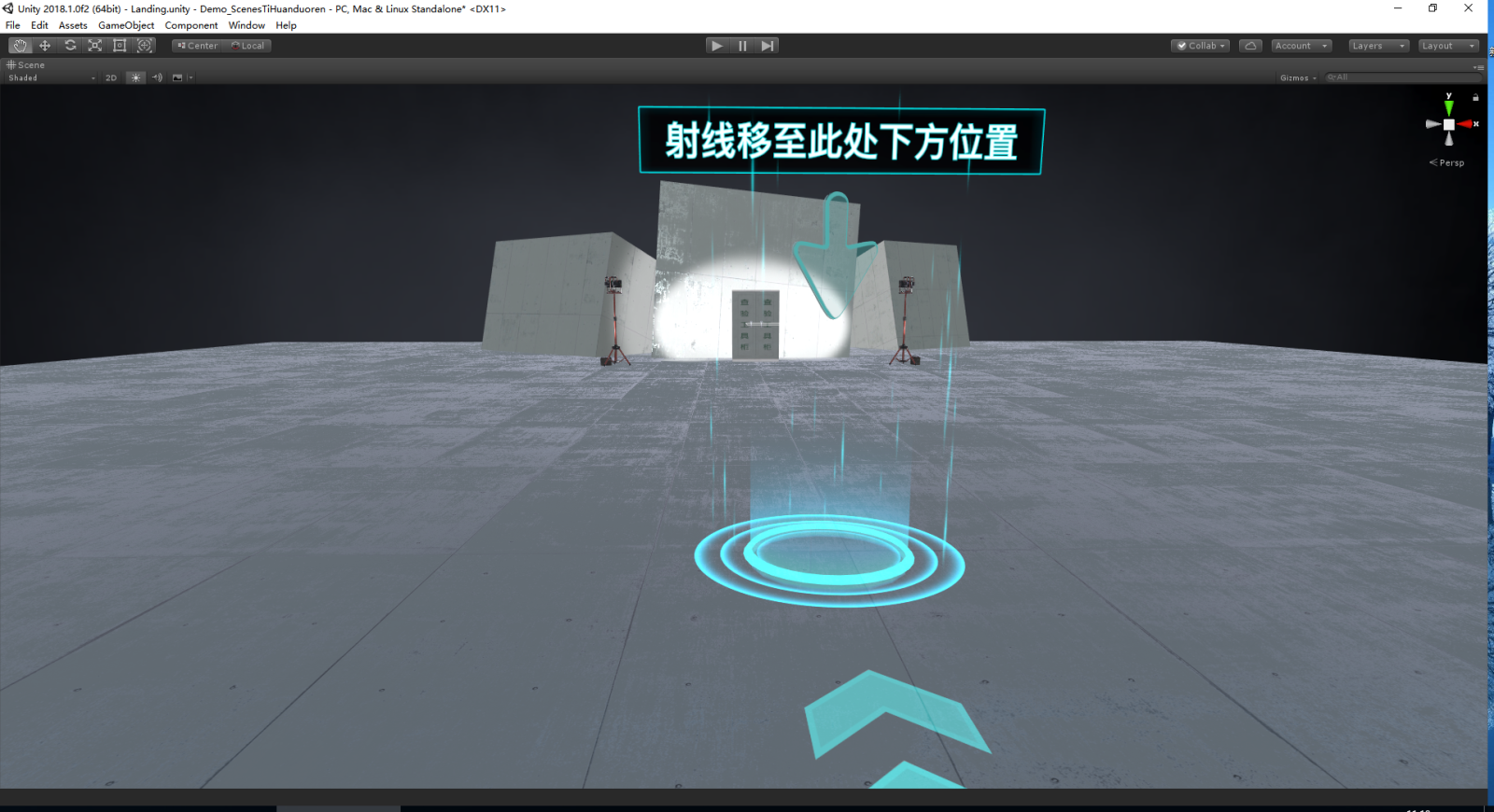Viewport: 1494px width, 812px height.
Task: Select the Move tool
Action: (45, 46)
